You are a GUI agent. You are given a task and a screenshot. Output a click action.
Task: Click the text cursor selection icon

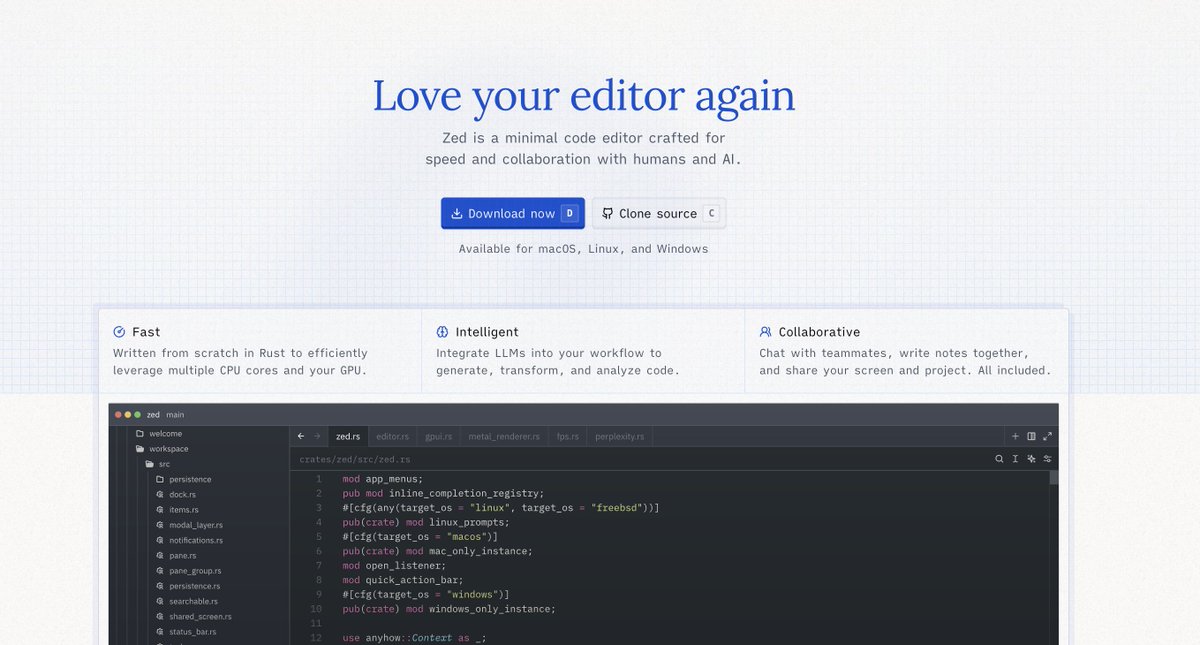pos(1015,459)
